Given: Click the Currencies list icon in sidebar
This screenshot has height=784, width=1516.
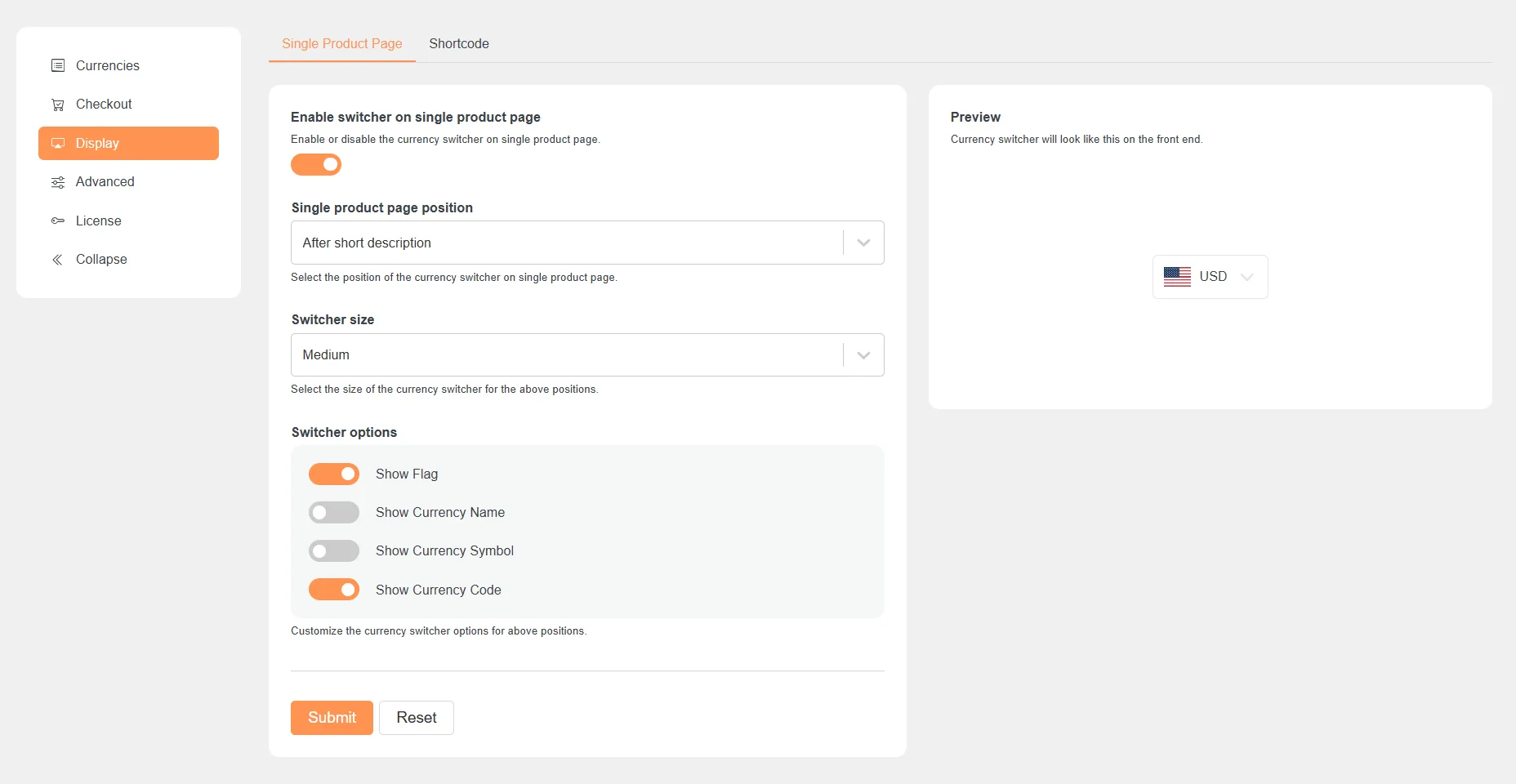Looking at the screenshot, I should [x=58, y=65].
